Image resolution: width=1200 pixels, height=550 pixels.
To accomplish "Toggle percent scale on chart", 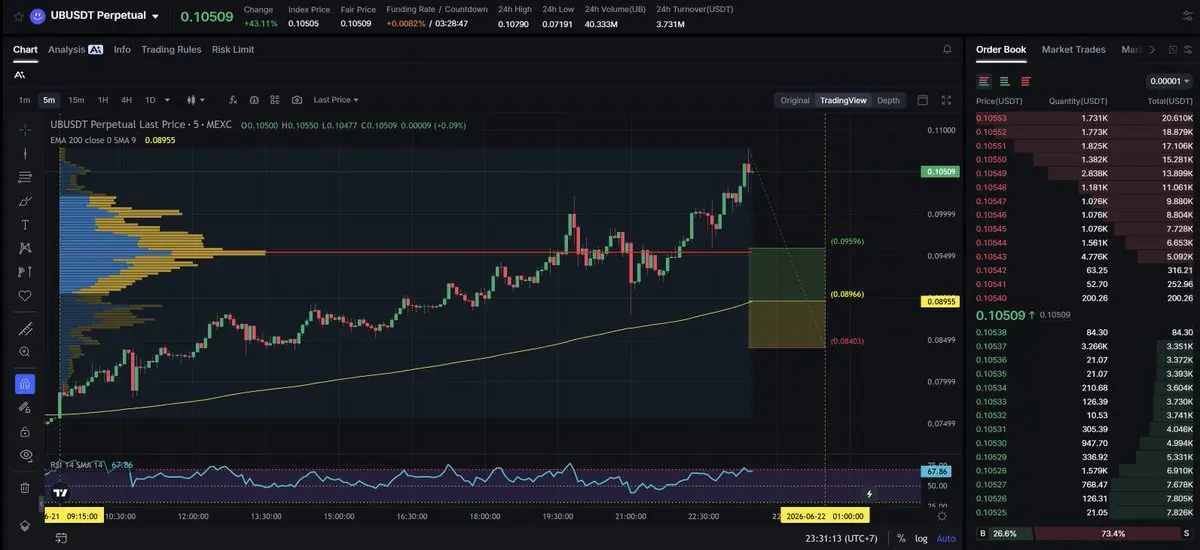I will [x=901, y=538].
